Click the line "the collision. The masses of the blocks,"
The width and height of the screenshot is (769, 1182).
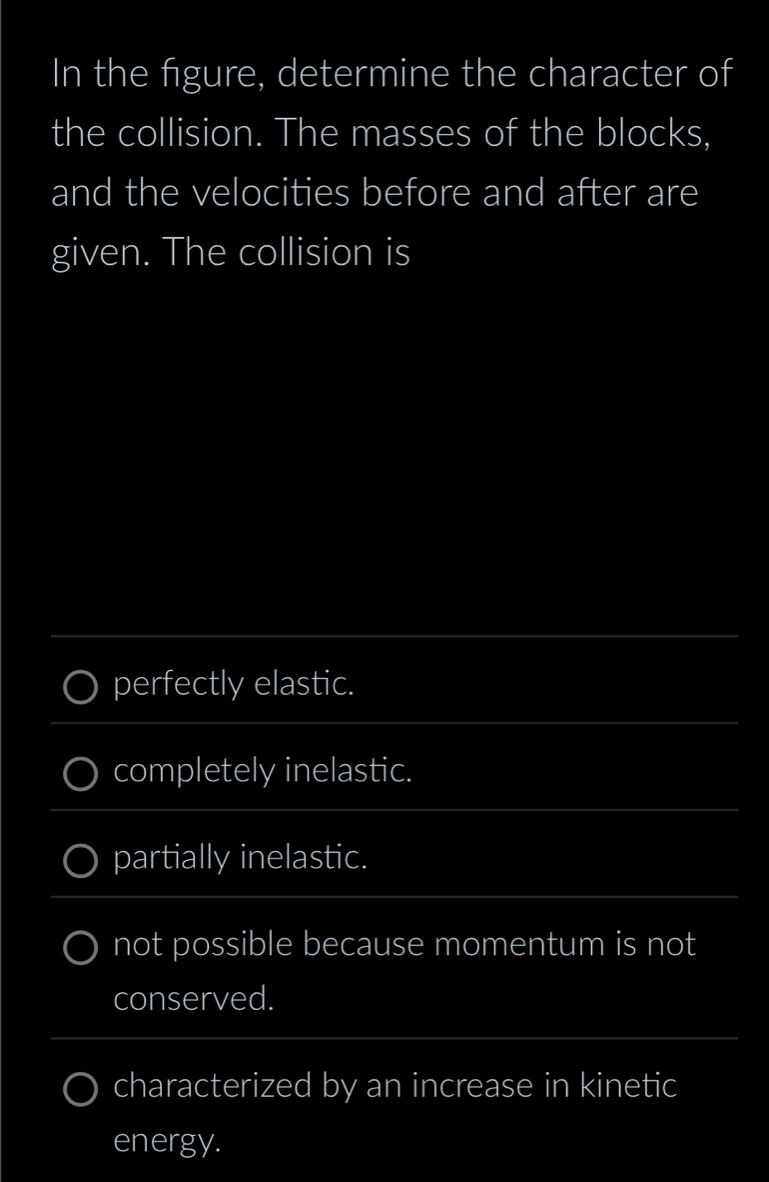click(381, 135)
